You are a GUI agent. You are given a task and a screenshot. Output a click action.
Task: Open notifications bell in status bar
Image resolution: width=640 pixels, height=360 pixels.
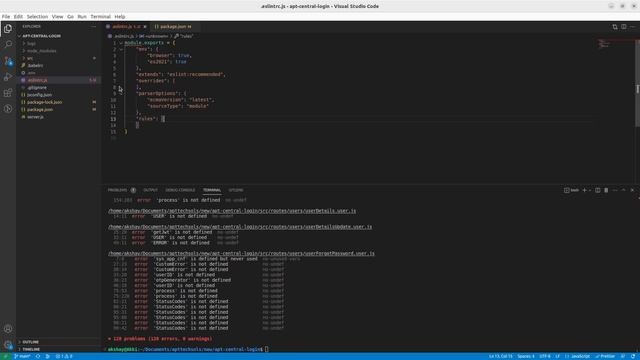633,356
